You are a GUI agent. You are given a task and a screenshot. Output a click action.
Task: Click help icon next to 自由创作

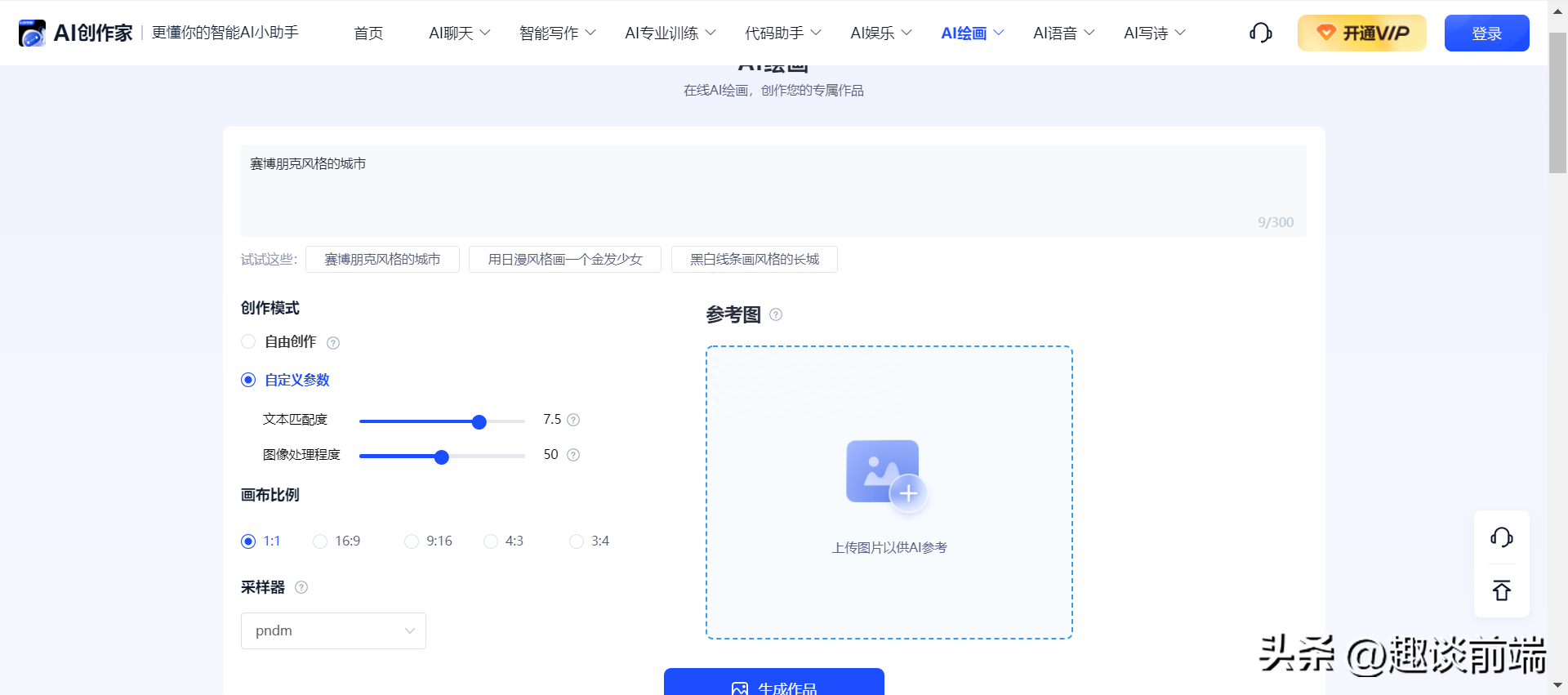[x=333, y=343]
